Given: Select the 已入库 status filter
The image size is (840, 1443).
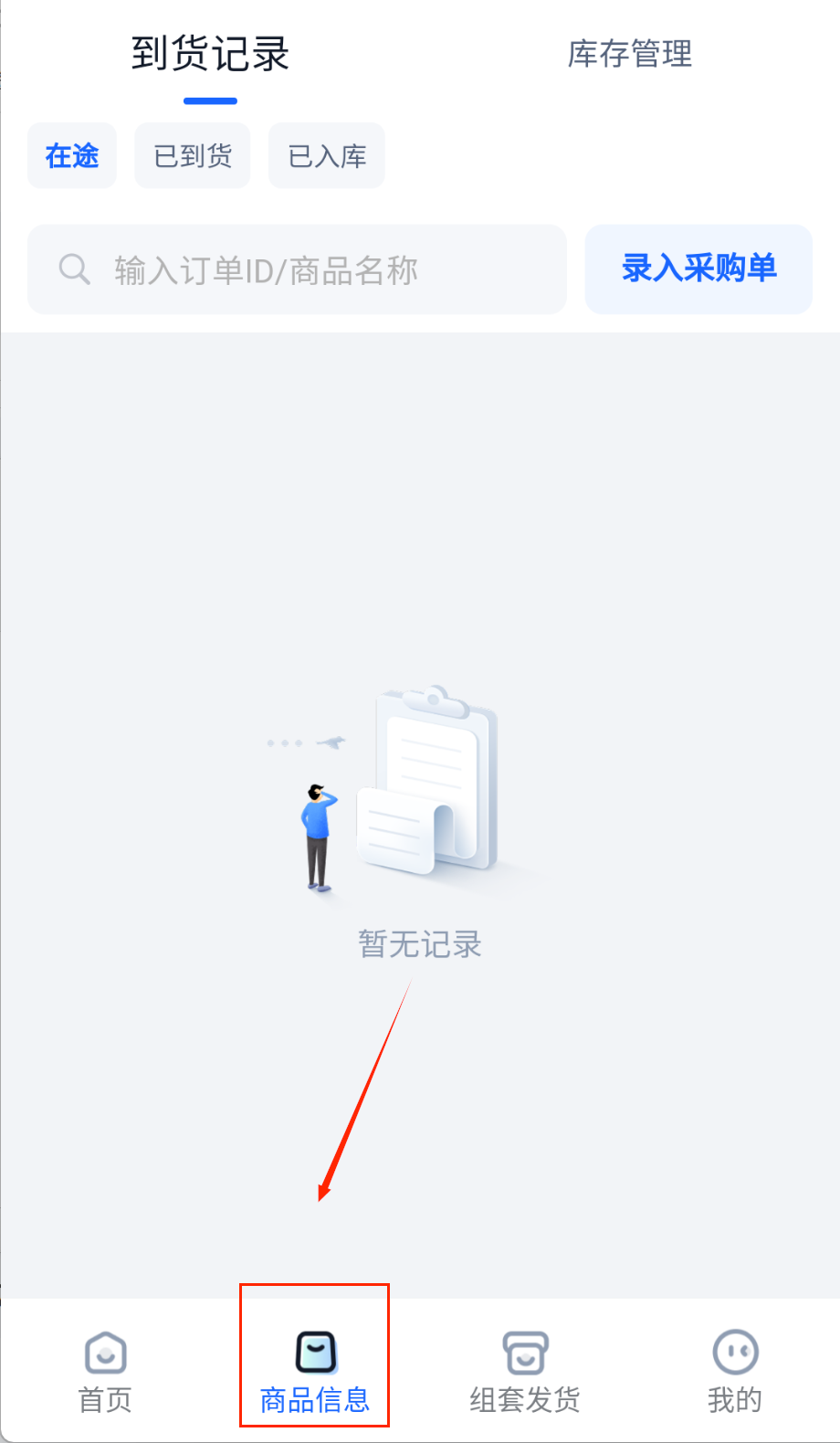Looking at the screenshot, I should click(x=327, y=155).
